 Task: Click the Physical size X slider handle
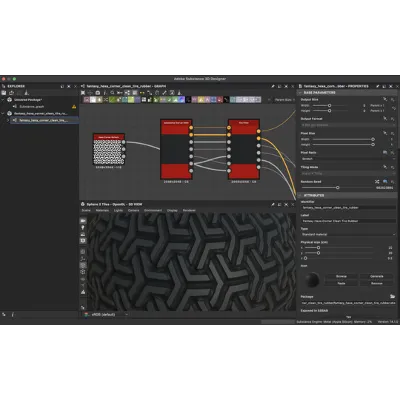(318, 248)
